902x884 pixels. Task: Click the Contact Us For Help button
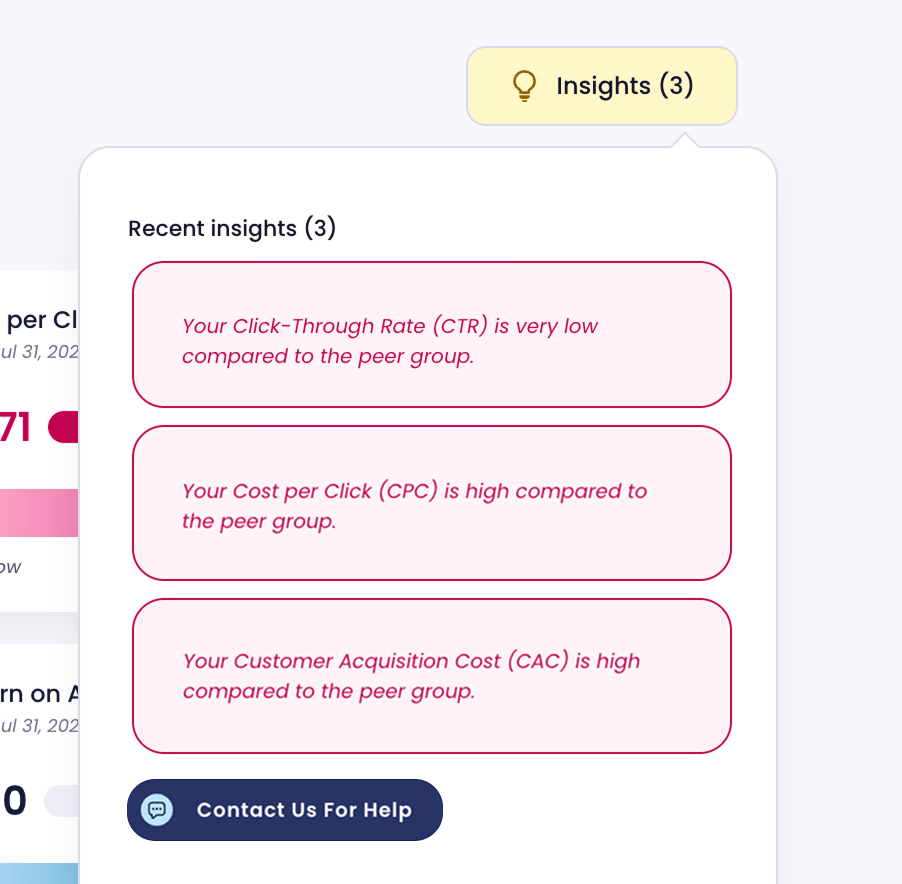pos(285,810)
